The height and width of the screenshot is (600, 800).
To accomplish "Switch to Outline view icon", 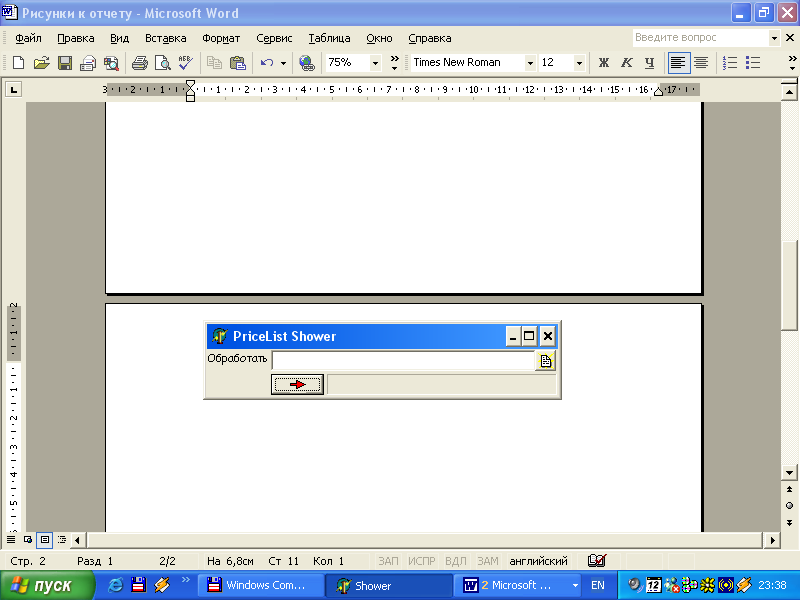I will point(62,539).
